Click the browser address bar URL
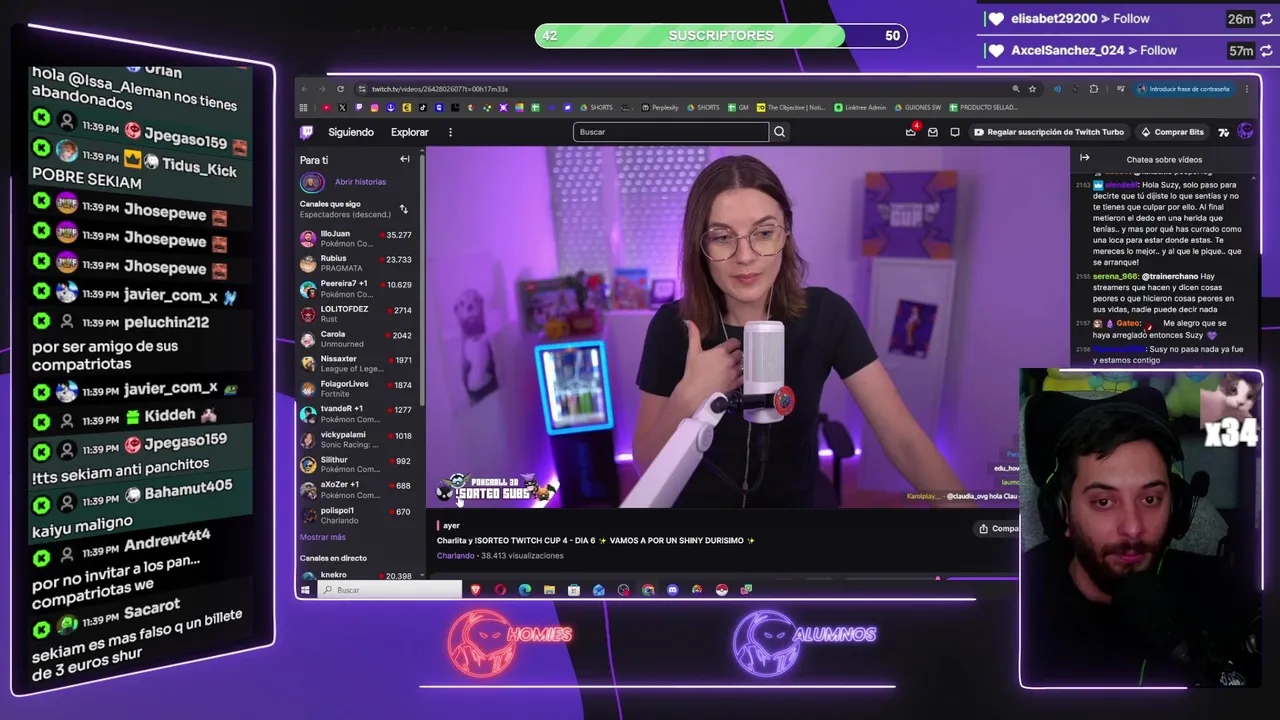 [x=439, y=89]
